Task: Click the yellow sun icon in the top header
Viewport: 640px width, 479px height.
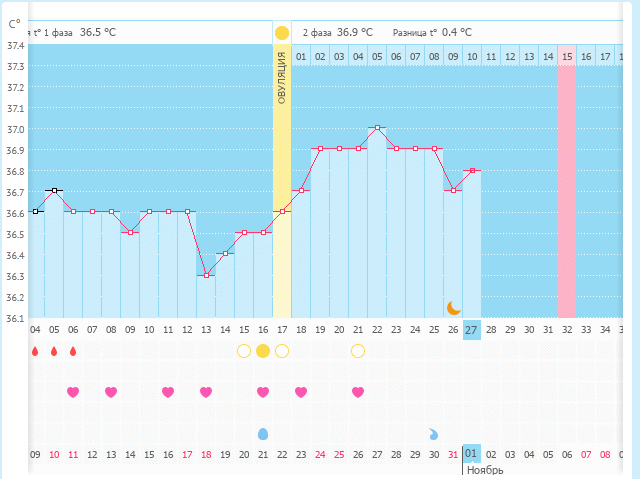Action: (282, 33)
